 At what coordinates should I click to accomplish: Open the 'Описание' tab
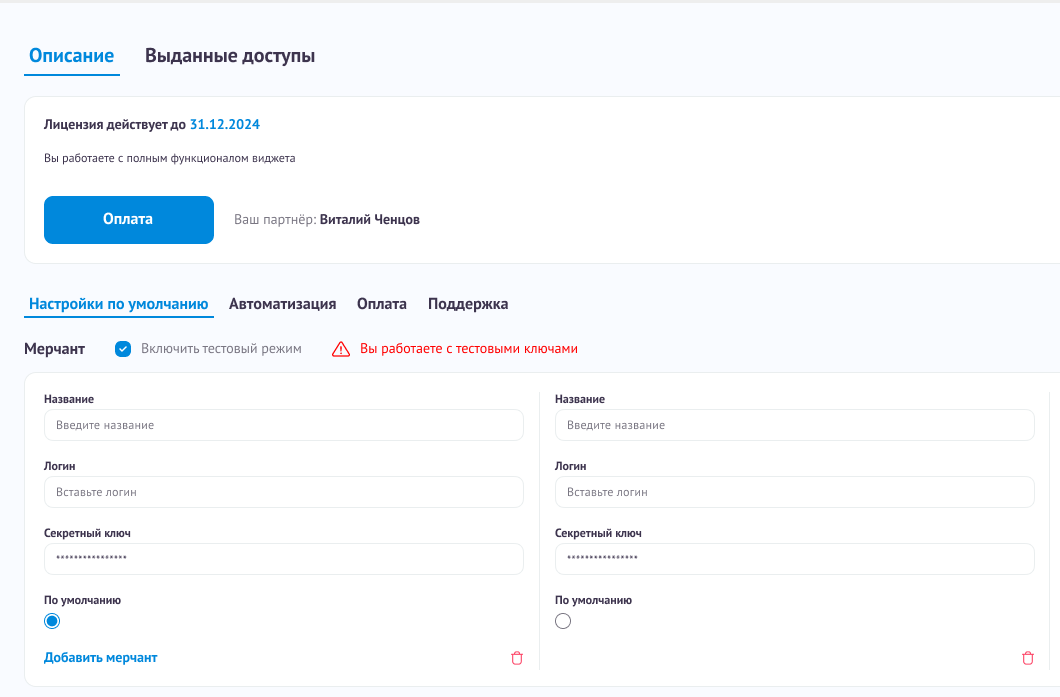pyautogui.click(x=71, y=56)
